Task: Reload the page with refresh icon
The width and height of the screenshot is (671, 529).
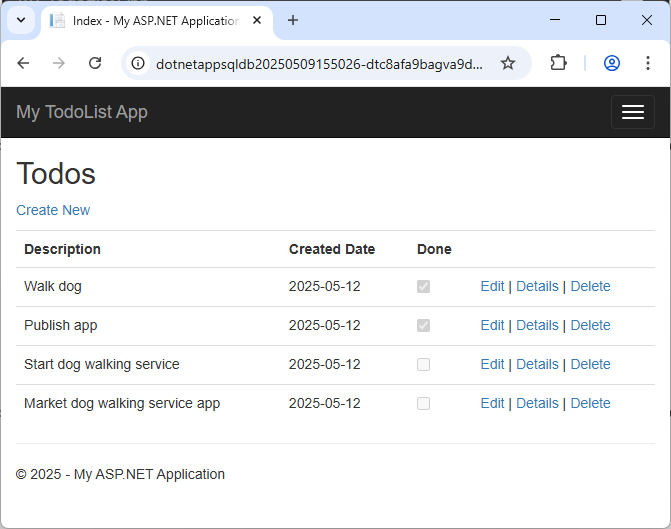Action: click(95, 63)
